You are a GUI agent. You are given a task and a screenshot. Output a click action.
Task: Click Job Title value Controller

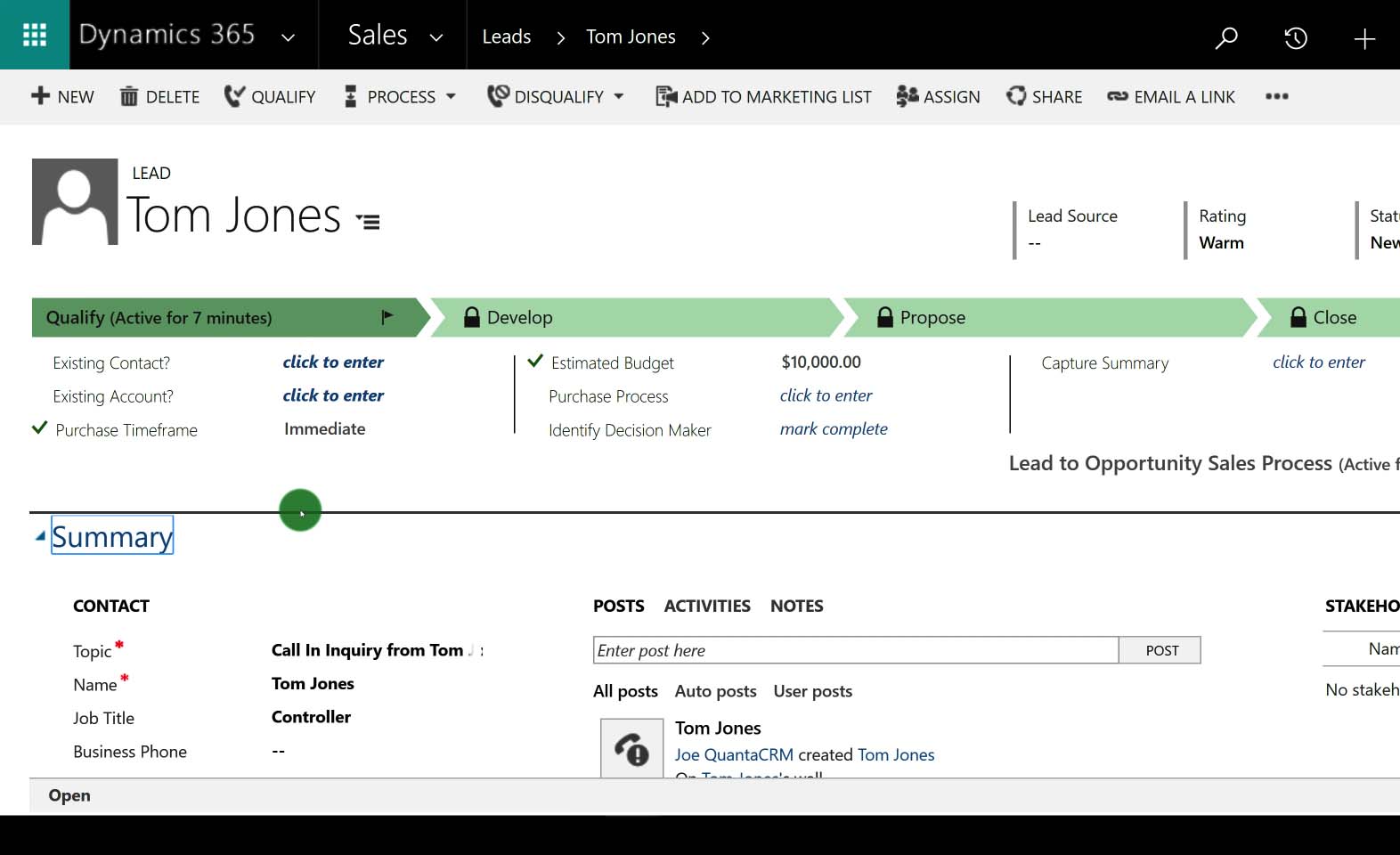311,717
